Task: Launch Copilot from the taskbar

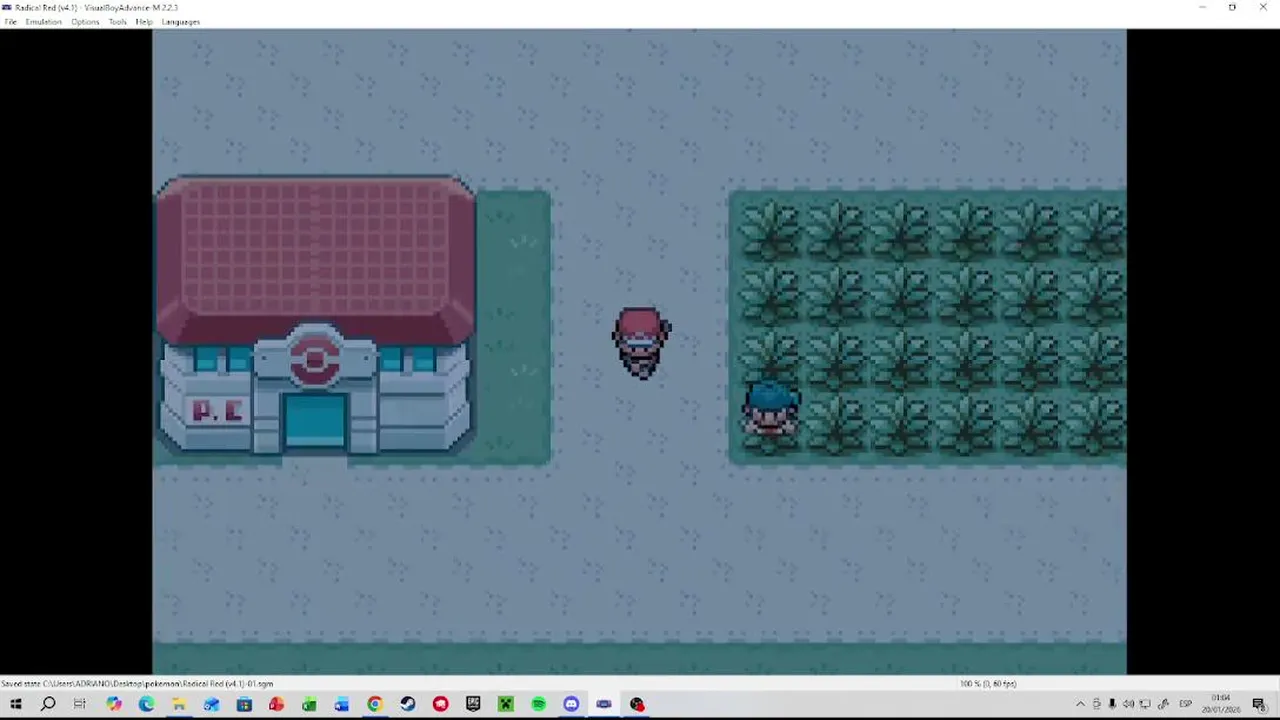Action: coord(113,705)
